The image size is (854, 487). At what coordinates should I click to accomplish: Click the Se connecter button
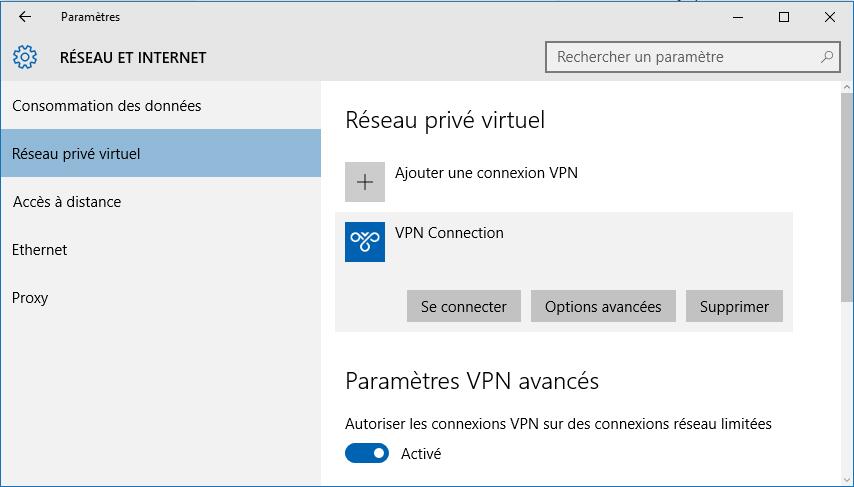463,306
